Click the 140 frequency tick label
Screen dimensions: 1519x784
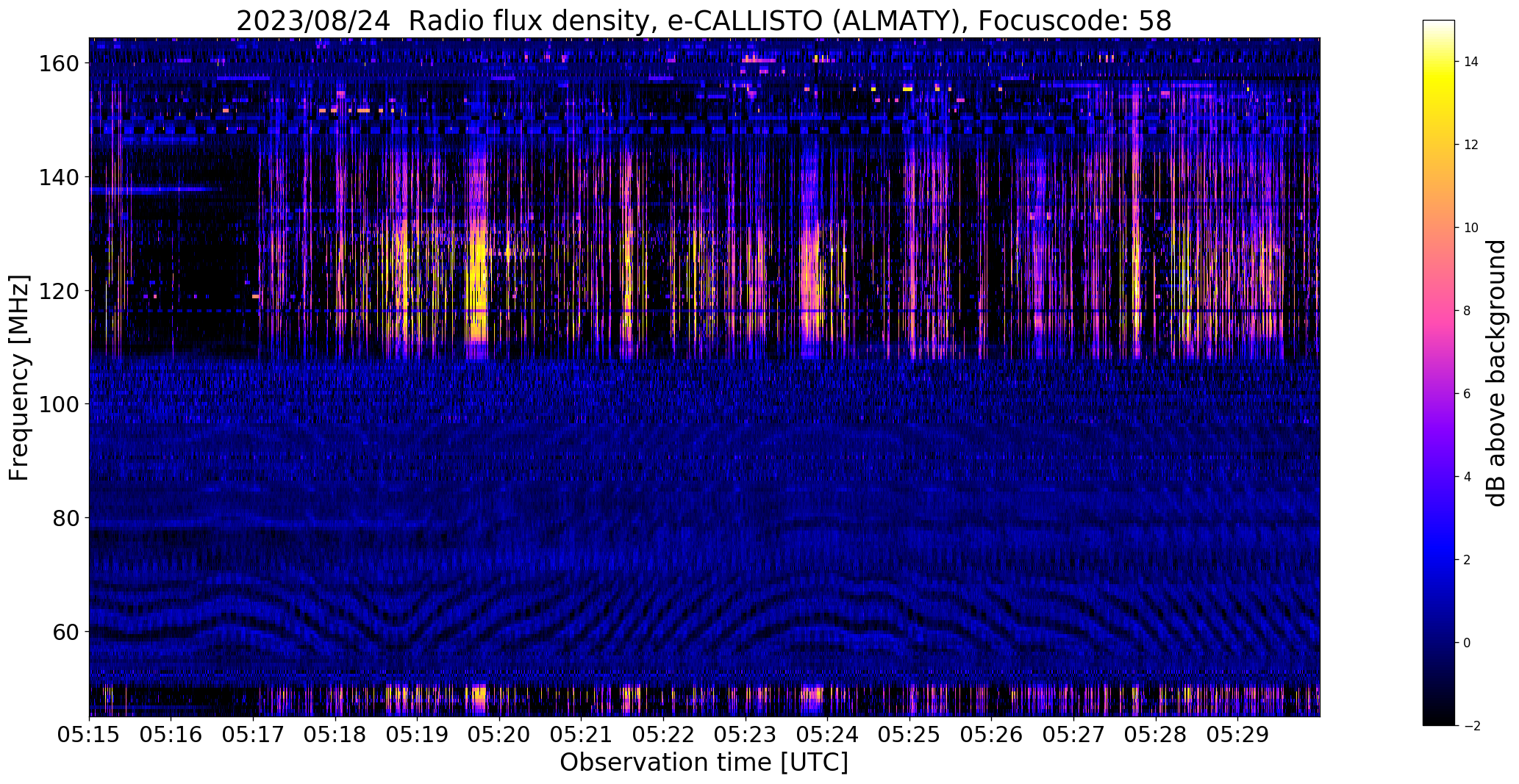[58, 177]
